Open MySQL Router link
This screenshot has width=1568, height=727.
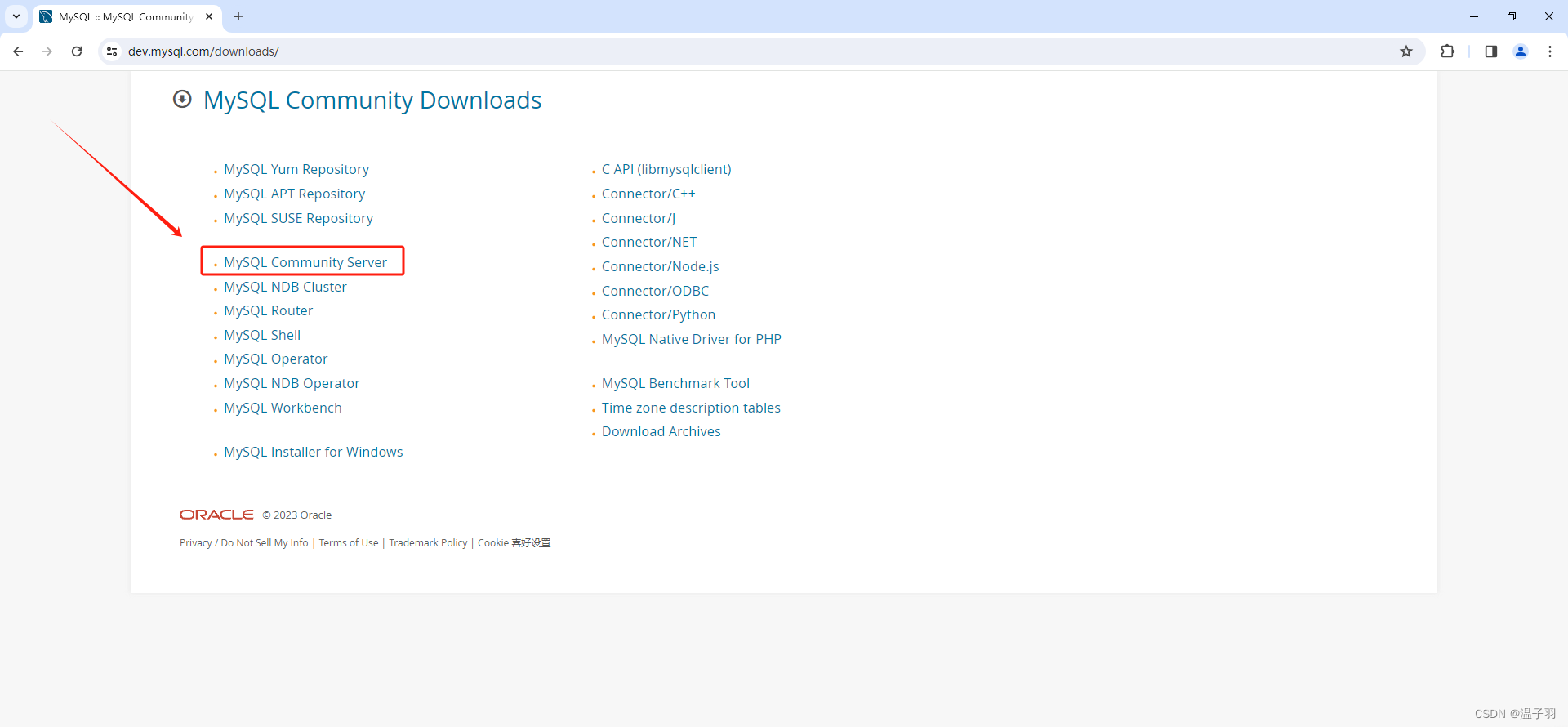tap(269, 310)
